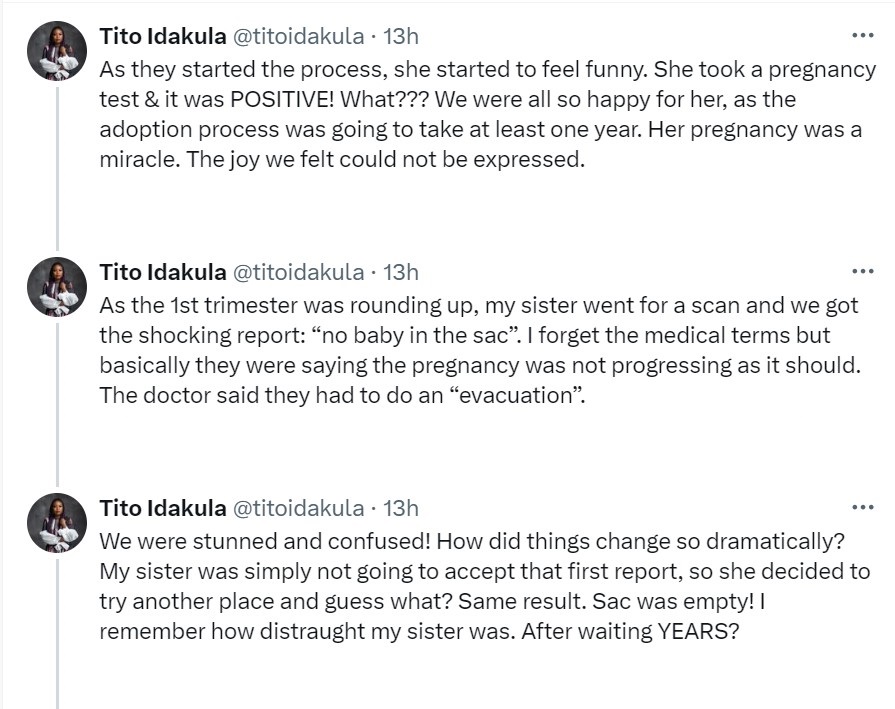Click the @titoidakula handle on the pregnancy test tweet
The image size is (895, 709).
click(x=298, y=36)
